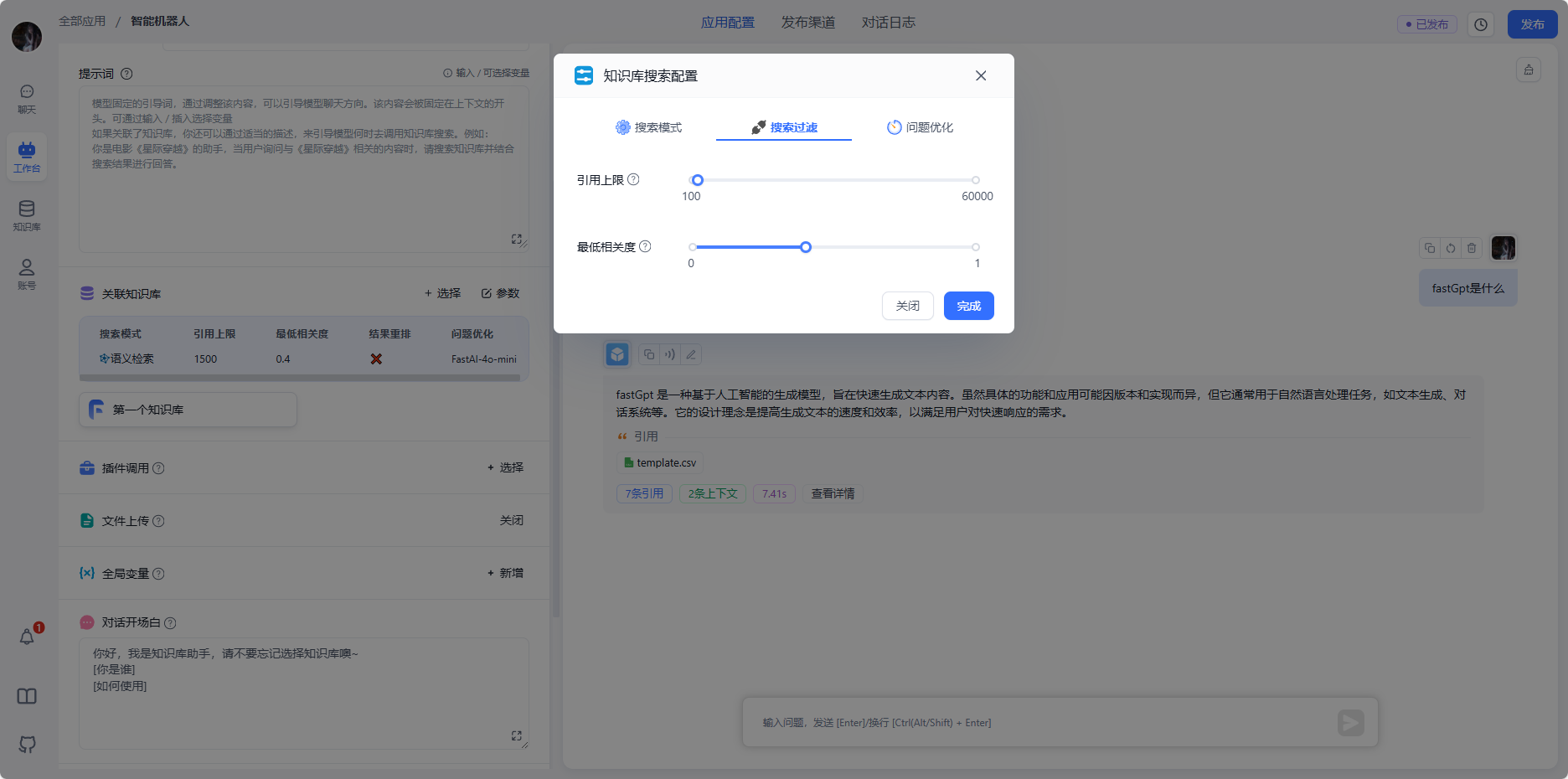Viewport: 1568px width, 779px height.
Task: Open the Workbench sidebar icon
Action: 27,157
